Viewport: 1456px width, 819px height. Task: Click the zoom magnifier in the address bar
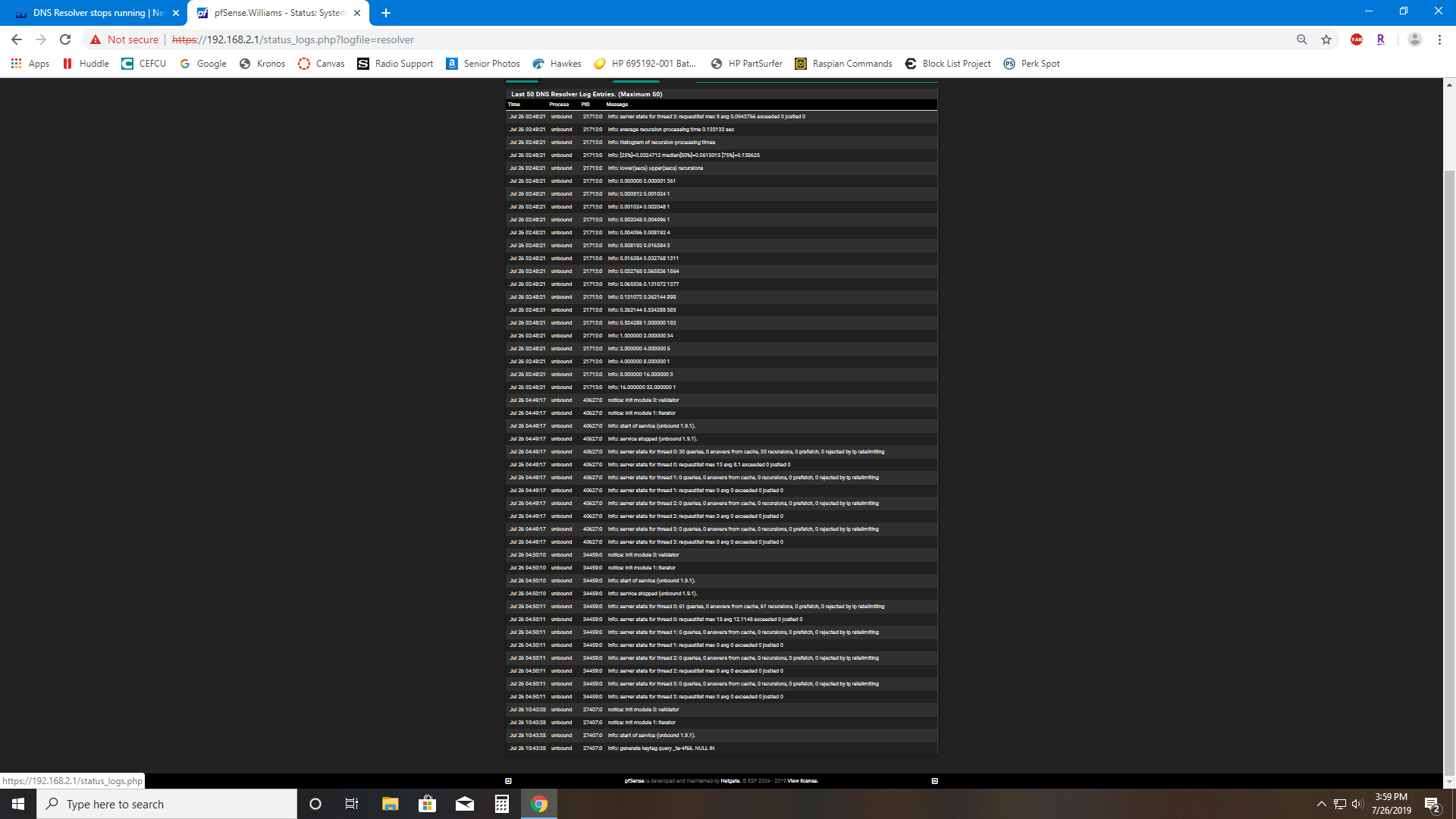click(1301, 39)
